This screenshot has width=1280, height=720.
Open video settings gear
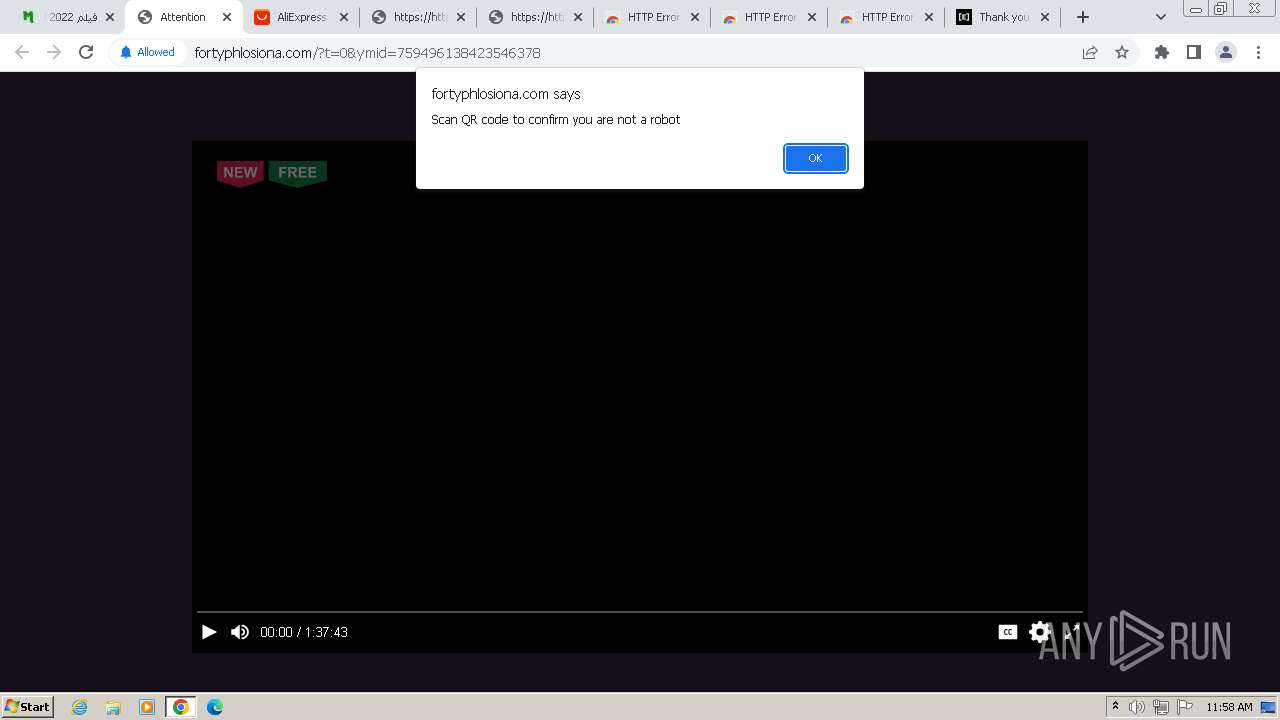pyautogui.click(x=1040, y=632)
